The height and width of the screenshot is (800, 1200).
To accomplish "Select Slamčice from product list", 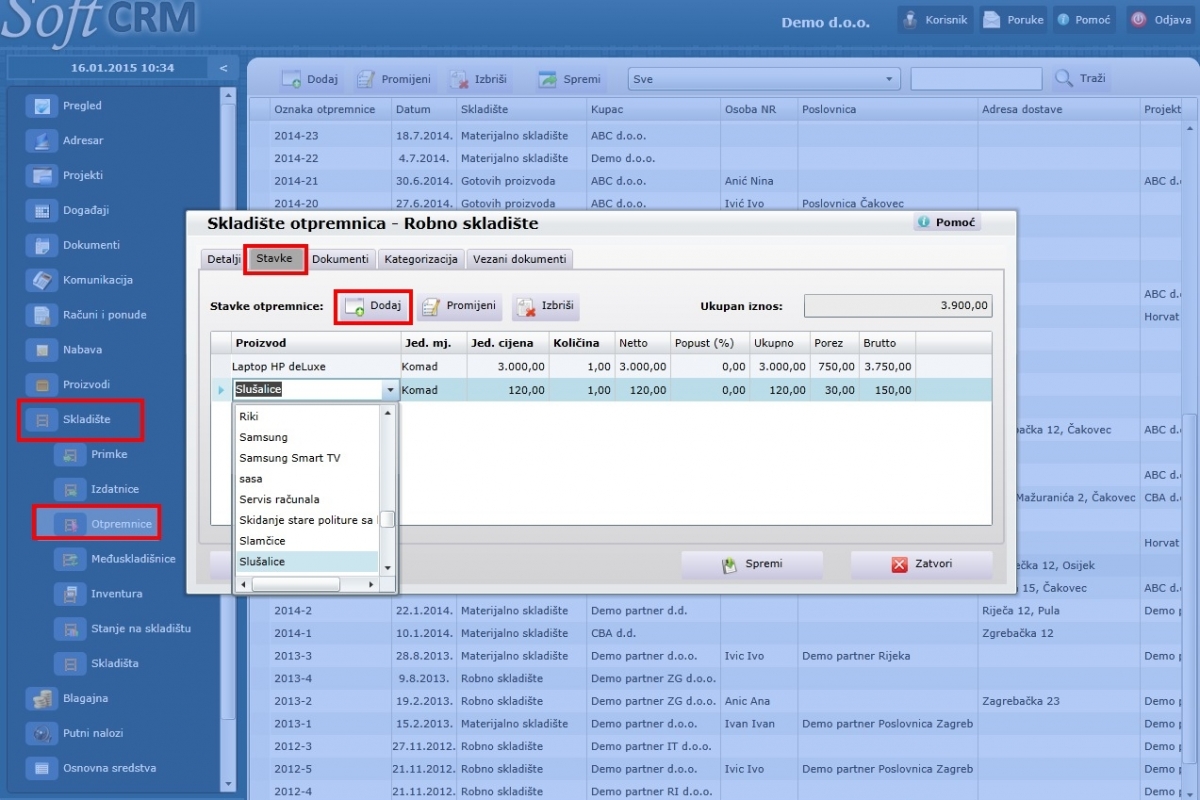I will (x=306, y=541).
